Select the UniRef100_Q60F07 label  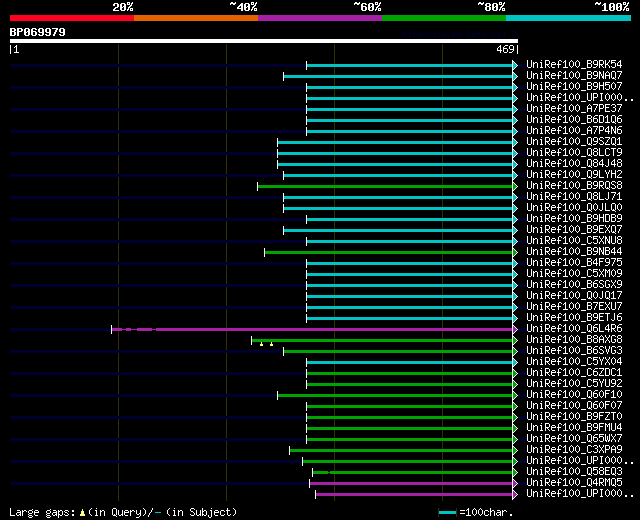click(x=574, y=406)
